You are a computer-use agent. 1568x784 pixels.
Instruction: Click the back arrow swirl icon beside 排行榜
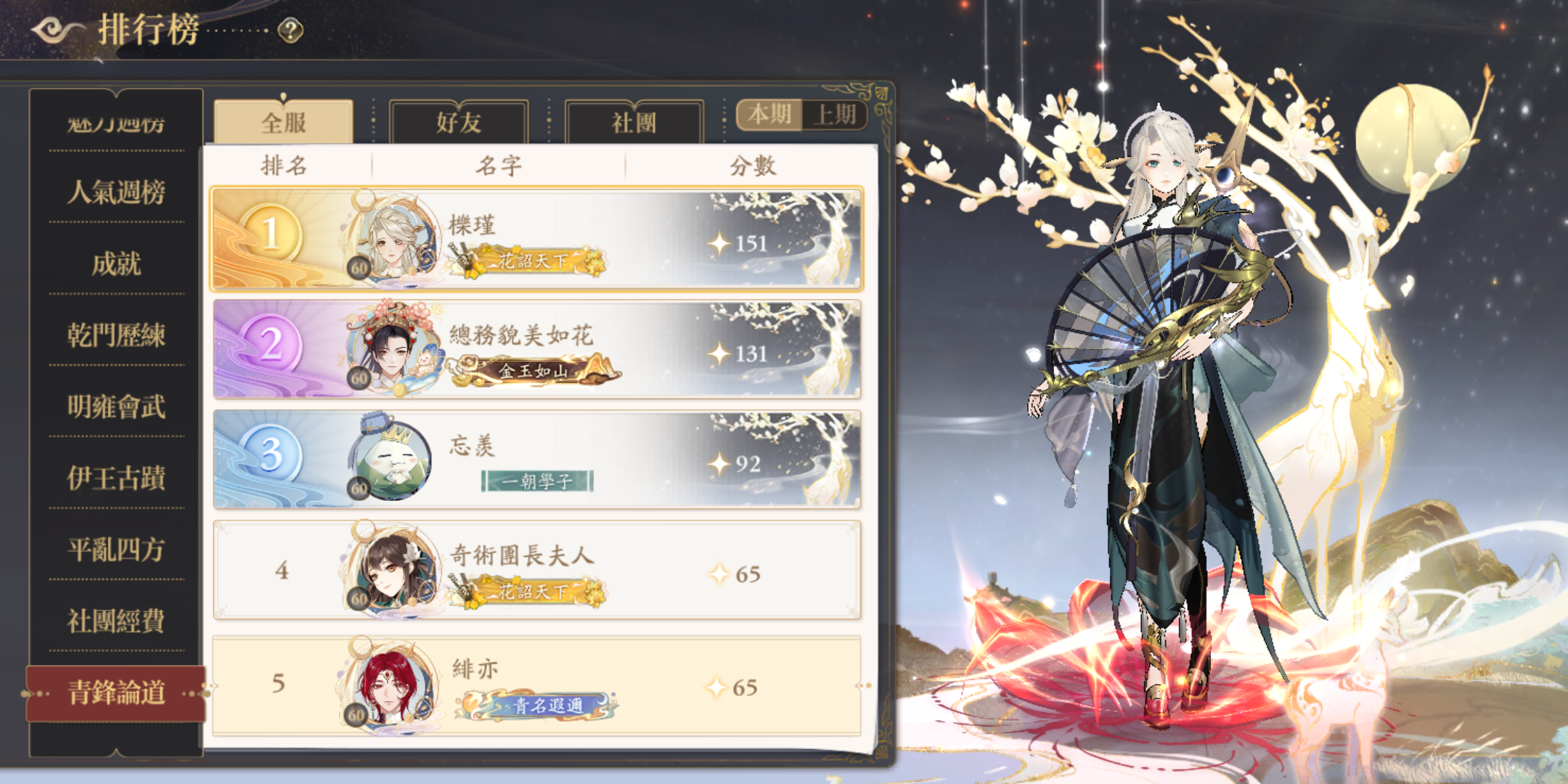point(58,30)
